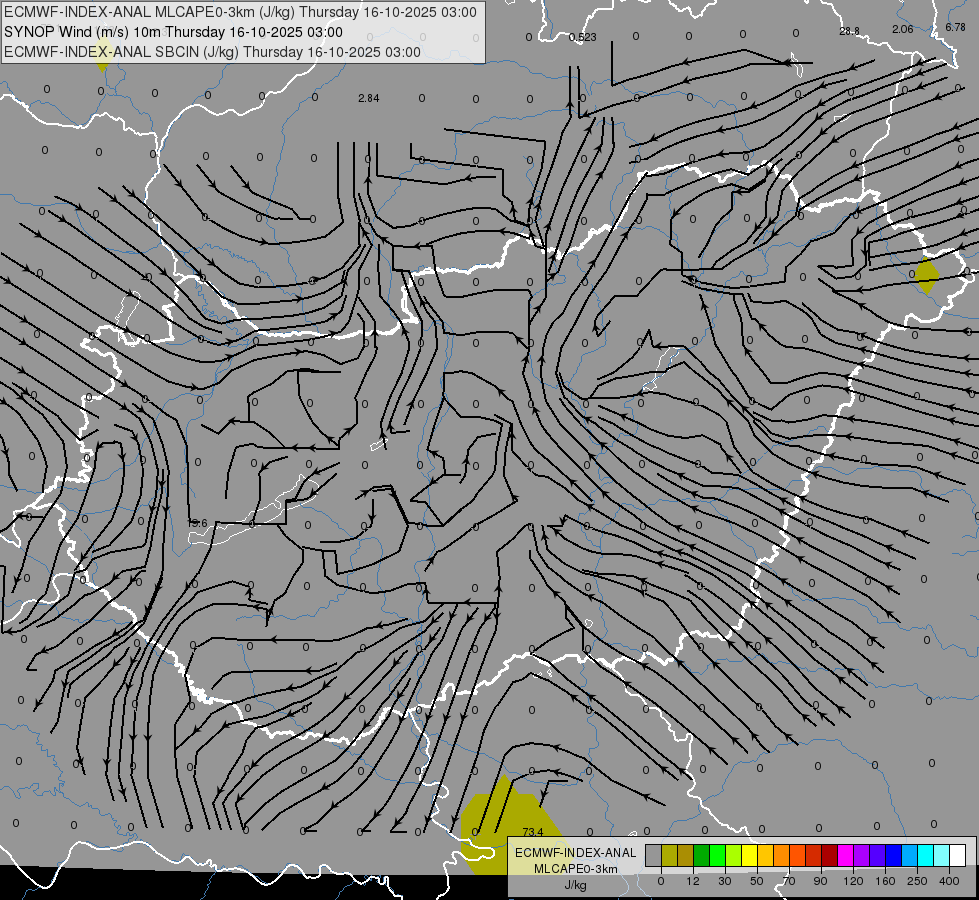979x900 pixels.
Task: Click the 28.8 value in the upper right
Action: pyautogui.click(x=849, y=31)
